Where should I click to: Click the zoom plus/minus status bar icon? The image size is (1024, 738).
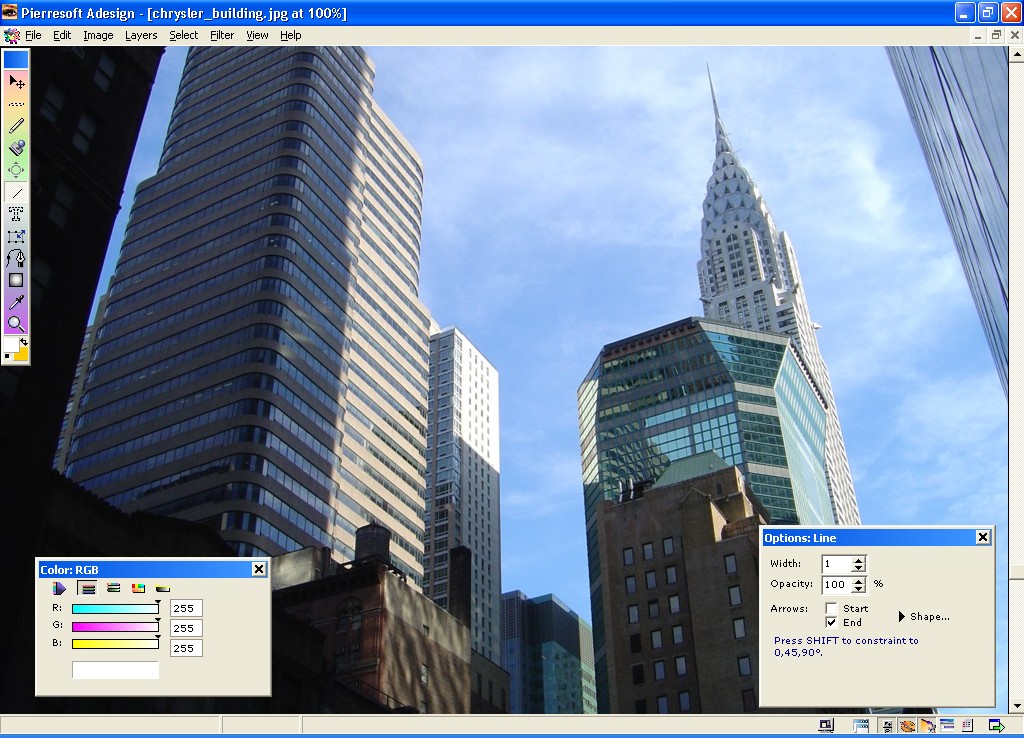pyautogui.click(x=886, y=726)
